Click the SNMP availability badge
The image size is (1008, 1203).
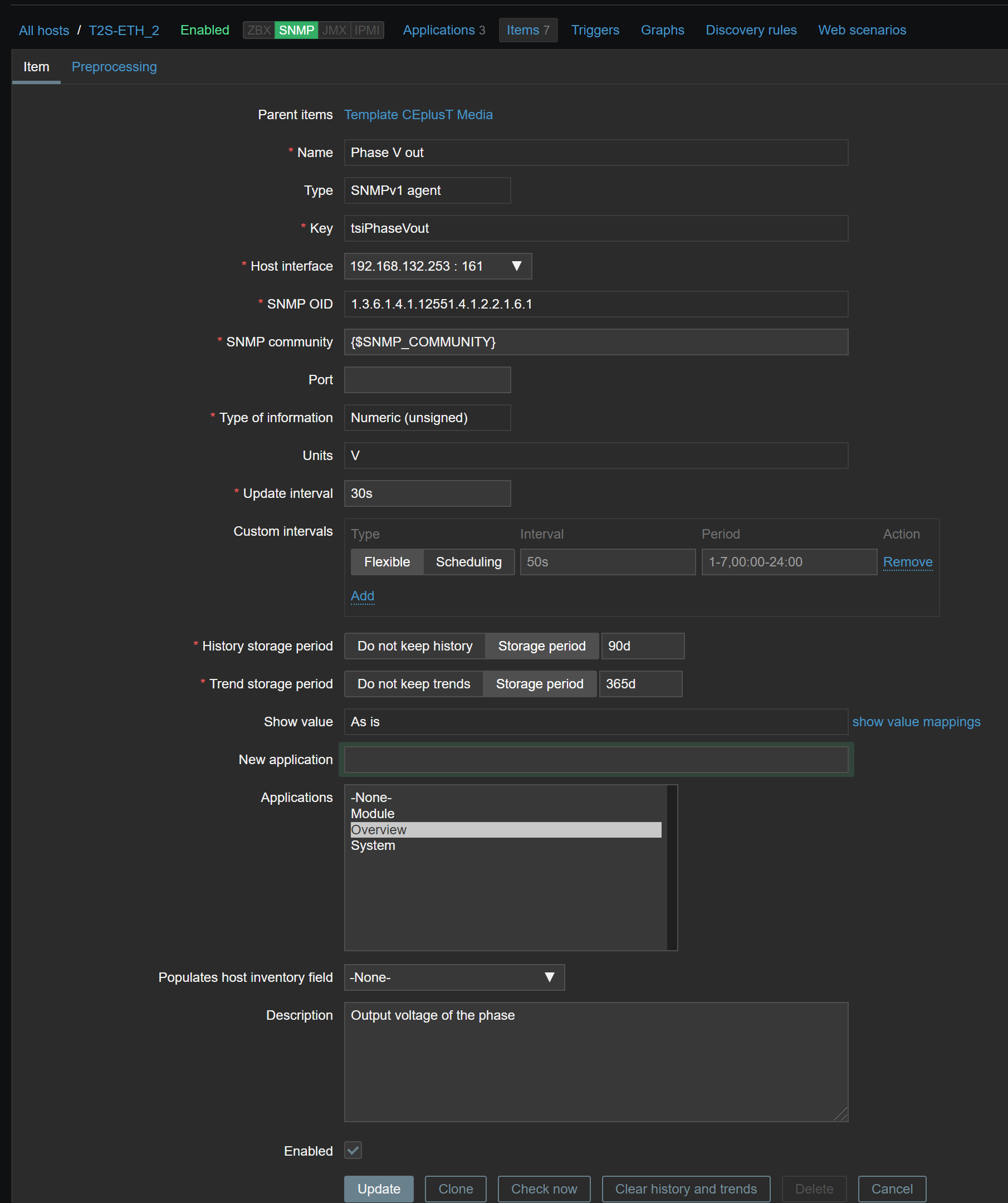[296, 31]
